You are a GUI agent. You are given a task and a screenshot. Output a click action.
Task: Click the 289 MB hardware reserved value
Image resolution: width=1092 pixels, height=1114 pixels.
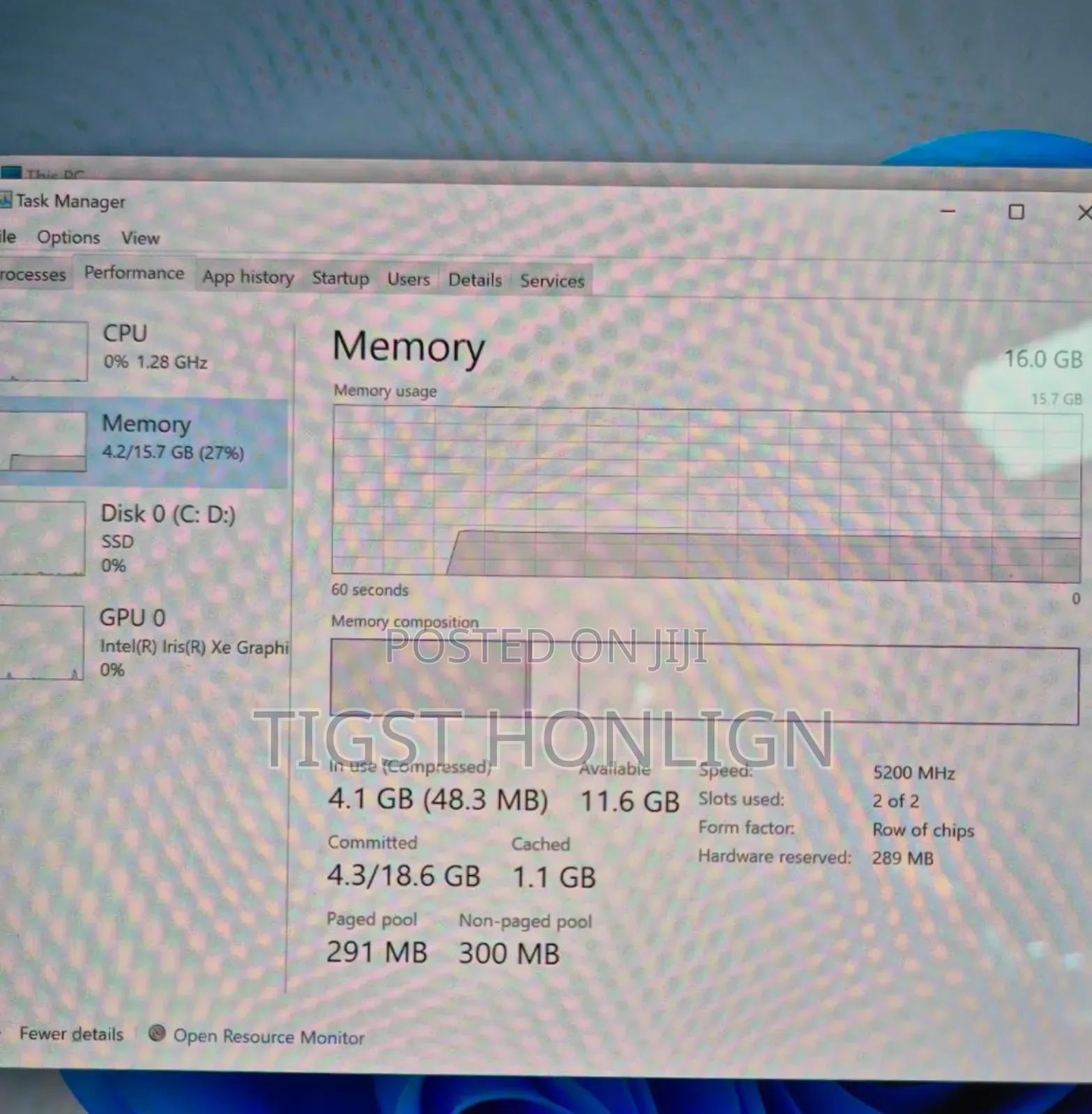[903, 858]
